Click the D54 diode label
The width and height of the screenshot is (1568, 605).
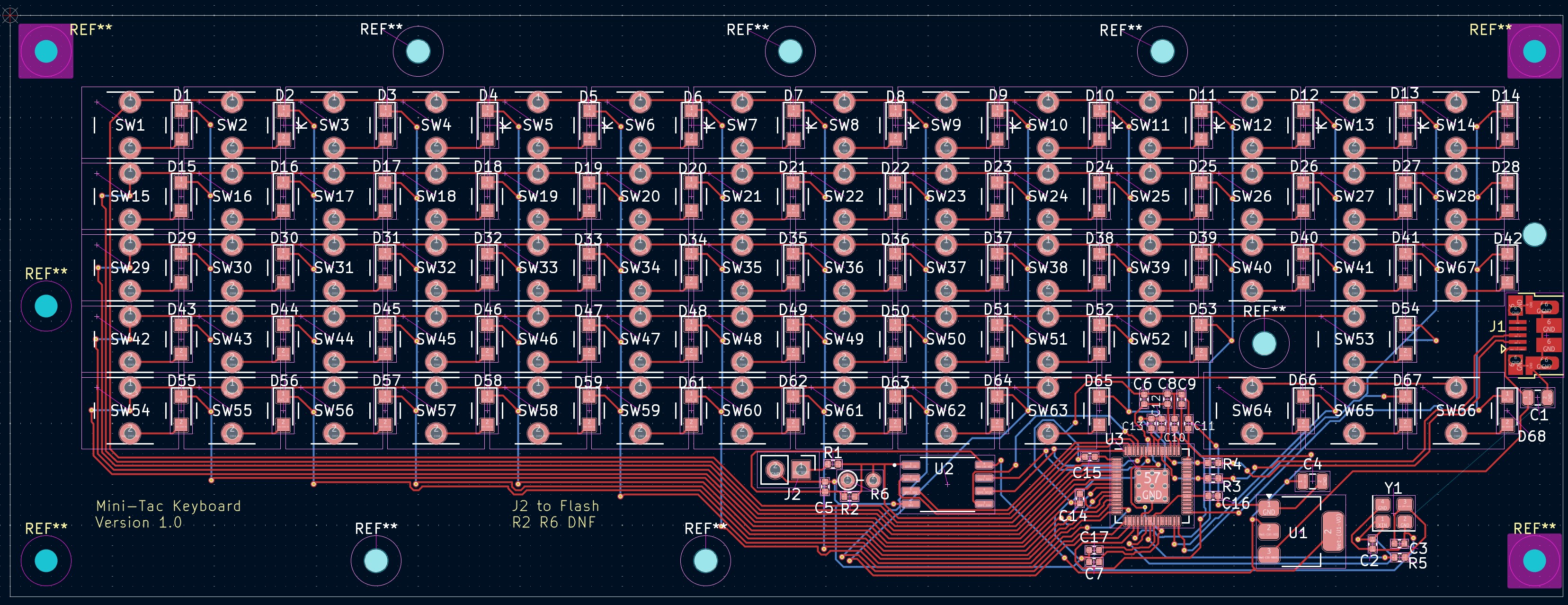coord(1406,309)
